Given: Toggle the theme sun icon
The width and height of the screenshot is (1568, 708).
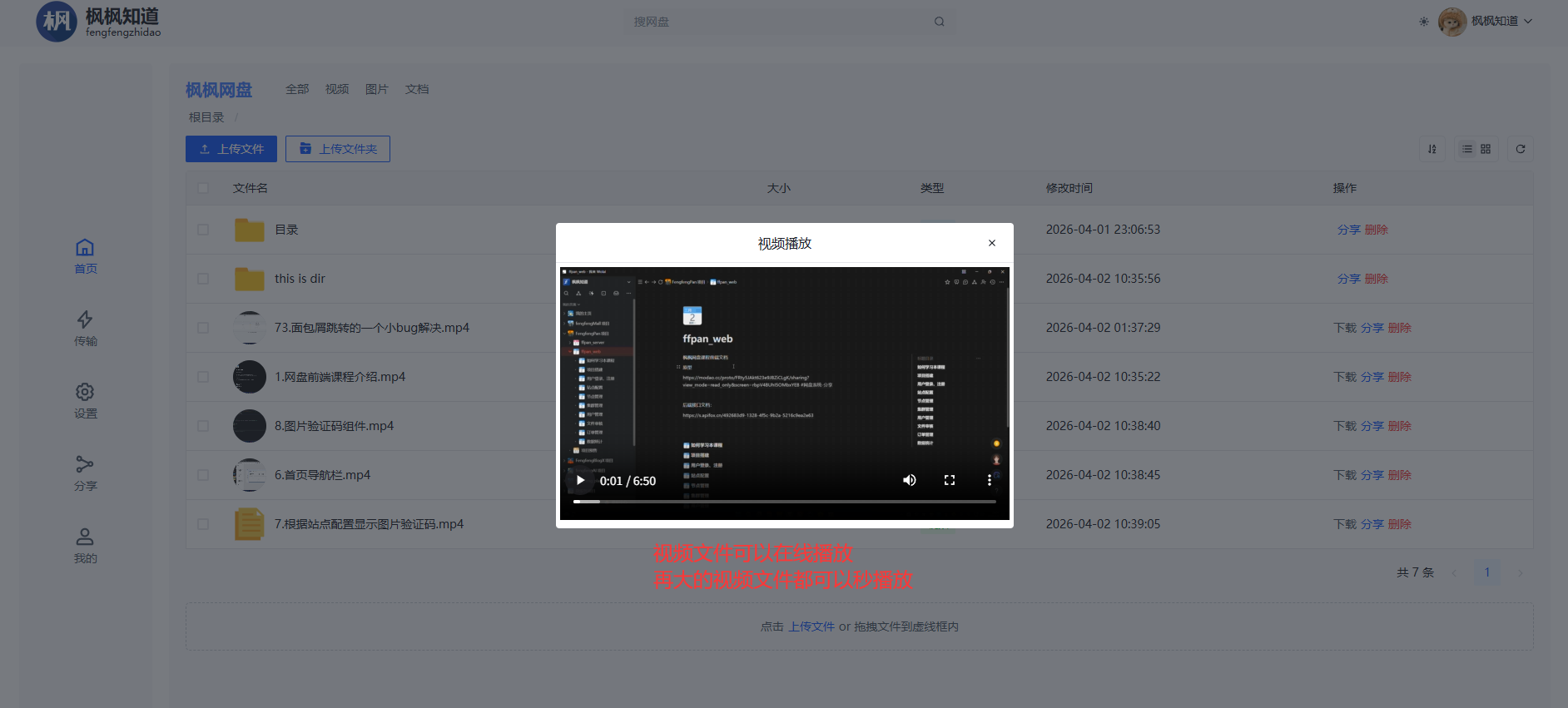Looking at the screenshot, I should point(1424,22).
